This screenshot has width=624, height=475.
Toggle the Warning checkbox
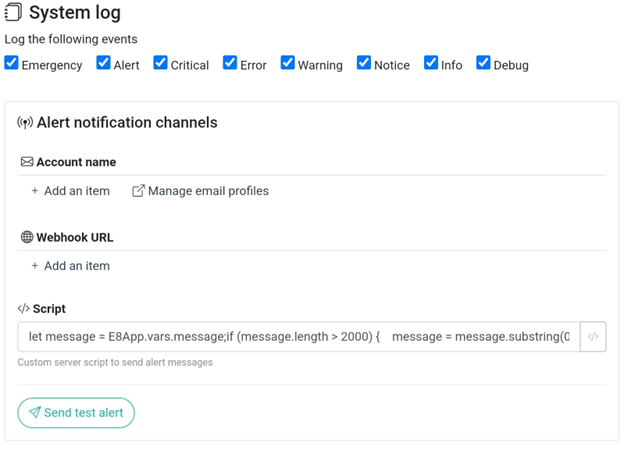click(x=288, y=63)
